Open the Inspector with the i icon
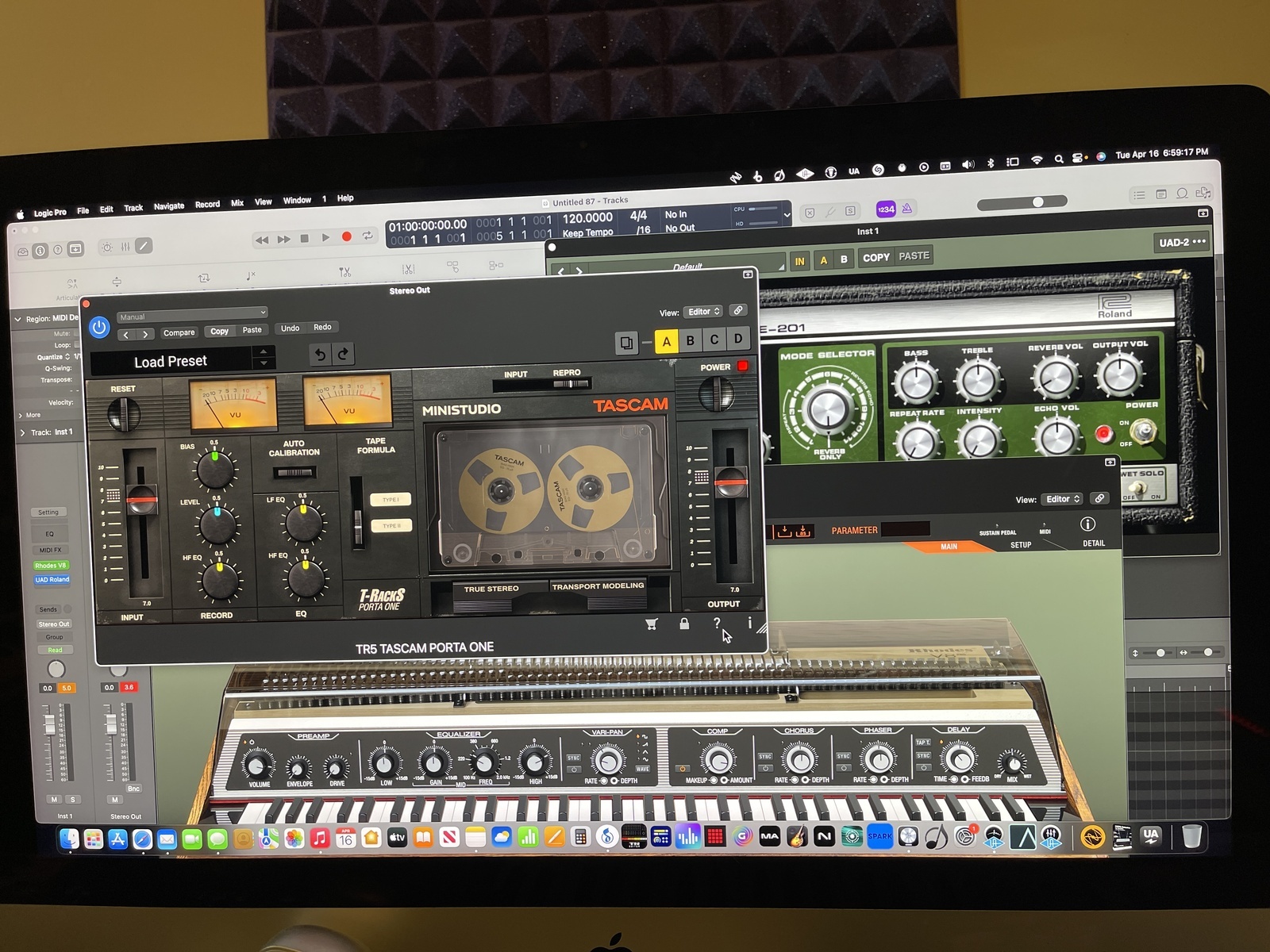The image size is (1270, 952). (x=40, y=251)
